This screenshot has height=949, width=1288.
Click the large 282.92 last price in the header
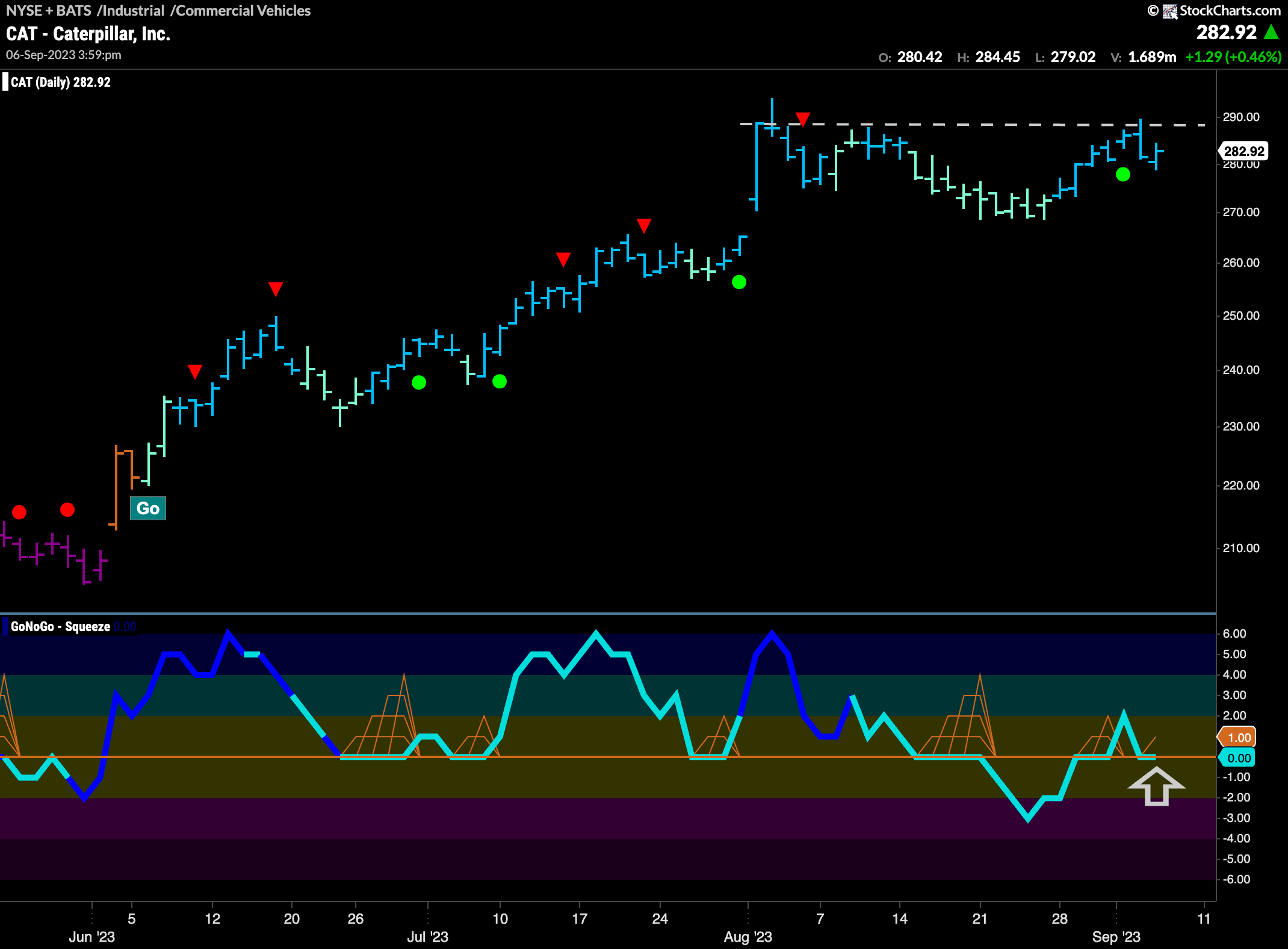(1227, 32)
